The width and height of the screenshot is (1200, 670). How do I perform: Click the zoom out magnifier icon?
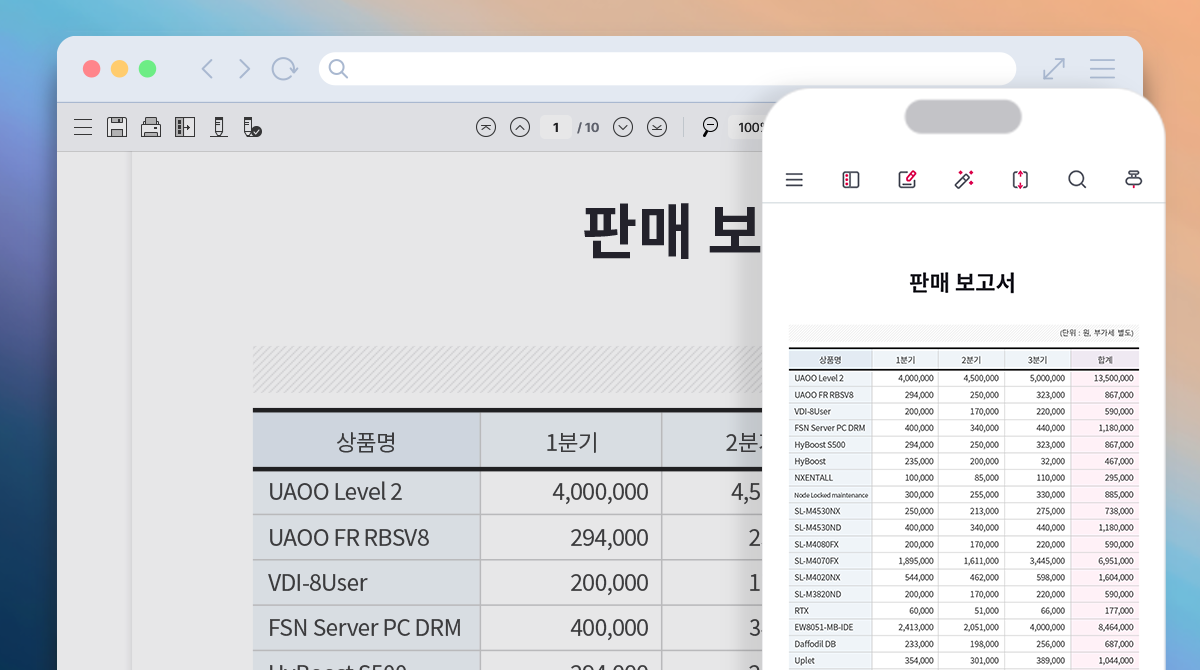(x=710, y=127)
